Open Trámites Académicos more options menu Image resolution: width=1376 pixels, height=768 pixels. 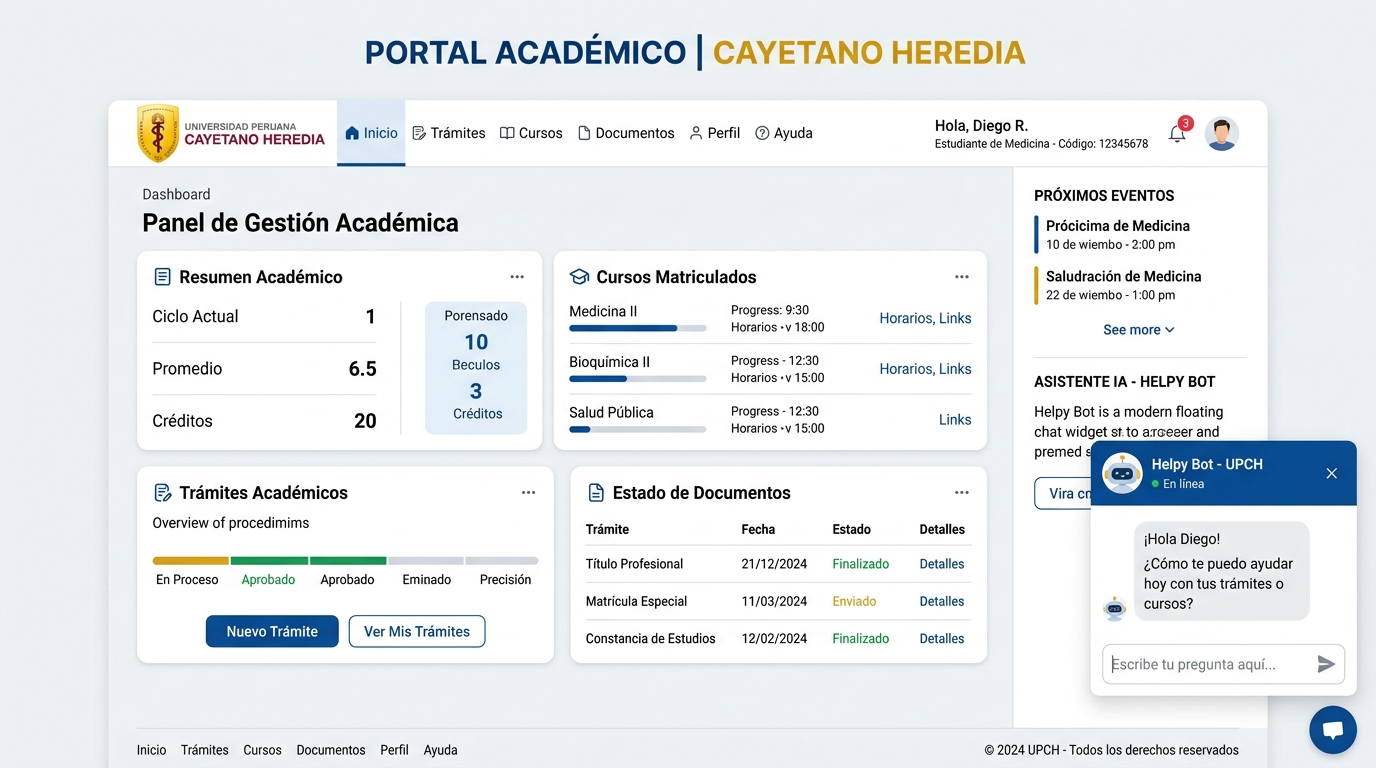528,492
